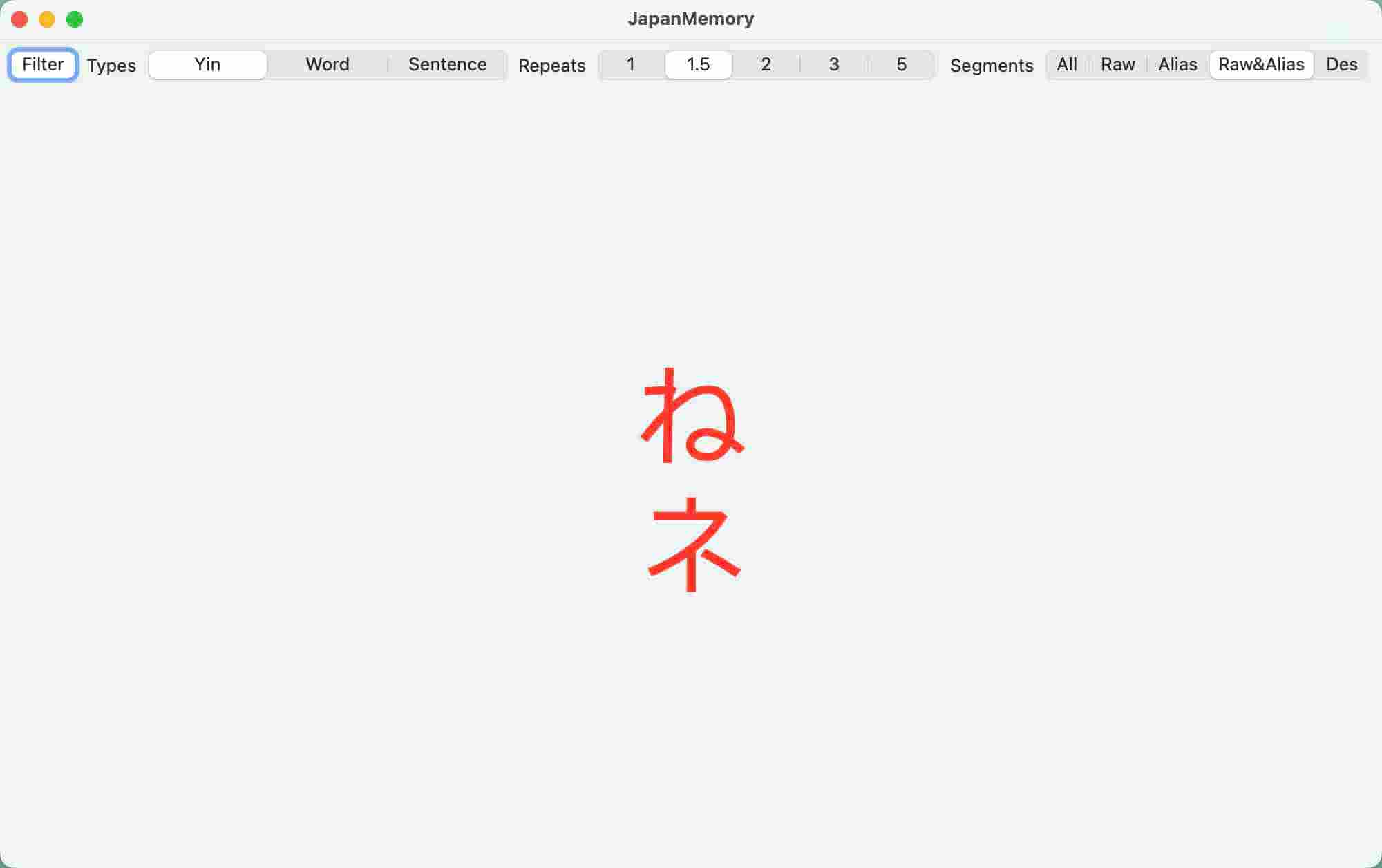Select the Alias segment option

click(x=1177, y=65)
